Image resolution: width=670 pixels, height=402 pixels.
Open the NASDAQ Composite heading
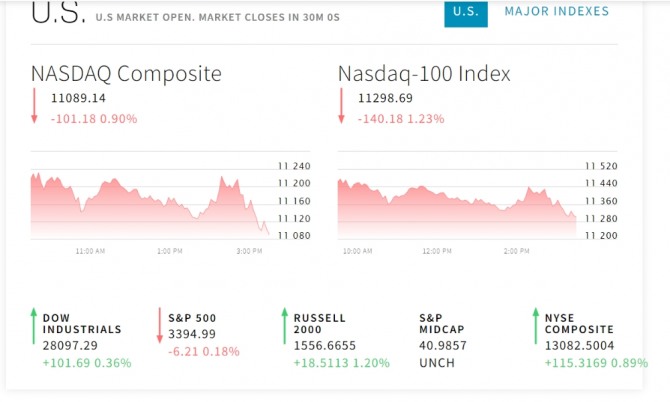click(x=126, y=74)
